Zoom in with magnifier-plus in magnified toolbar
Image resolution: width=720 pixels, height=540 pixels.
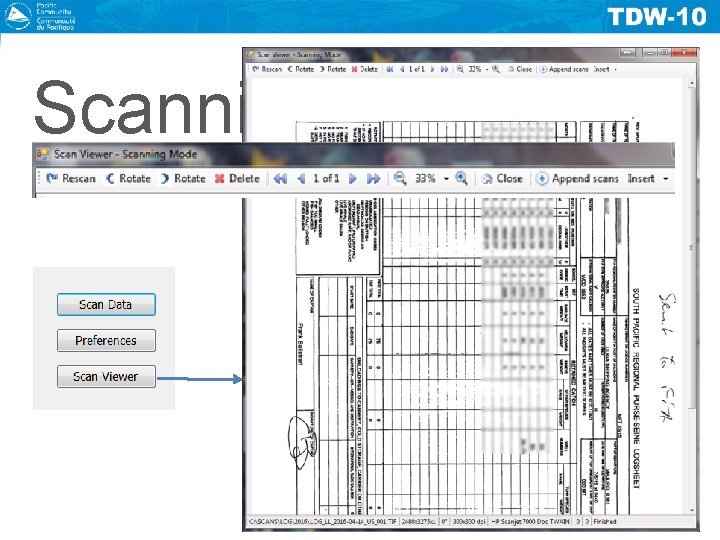pos(461,179)
